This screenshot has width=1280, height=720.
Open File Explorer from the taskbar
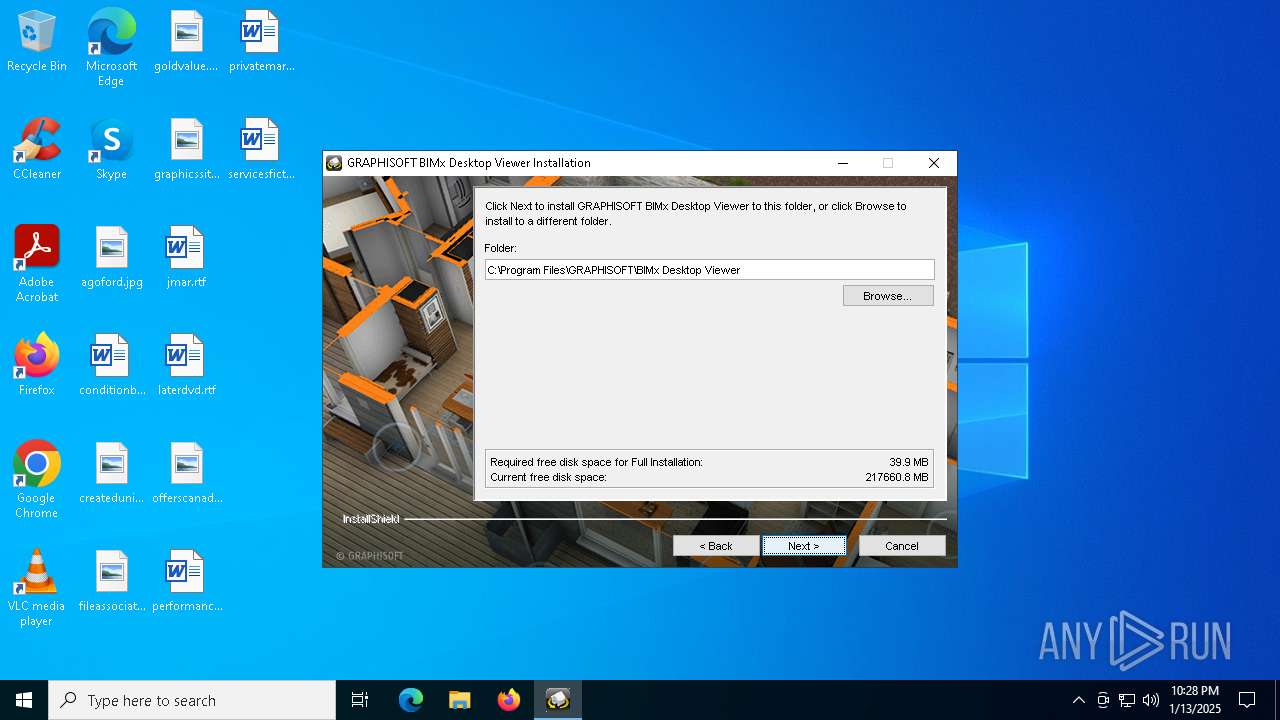460,700
